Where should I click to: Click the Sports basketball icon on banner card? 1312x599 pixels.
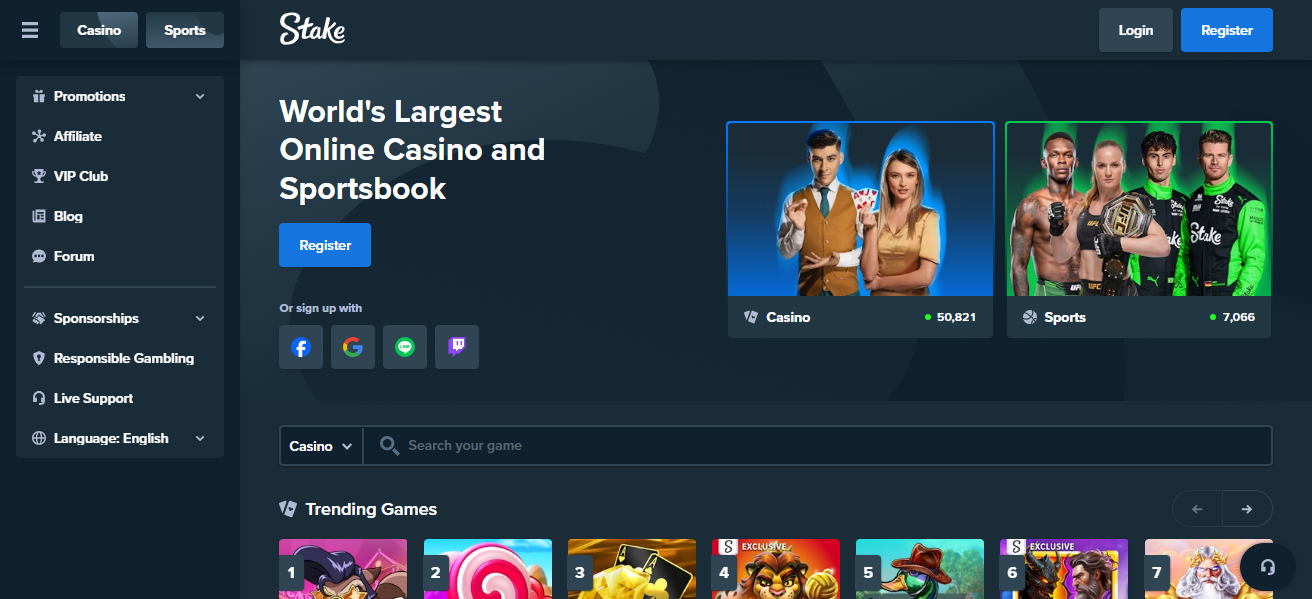tap(1030, 317)
